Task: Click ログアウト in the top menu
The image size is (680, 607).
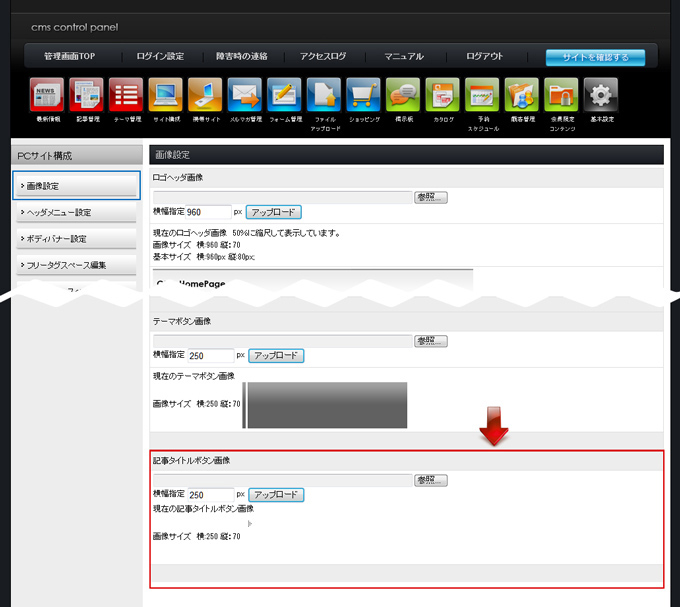Action: tap(484, 57)
